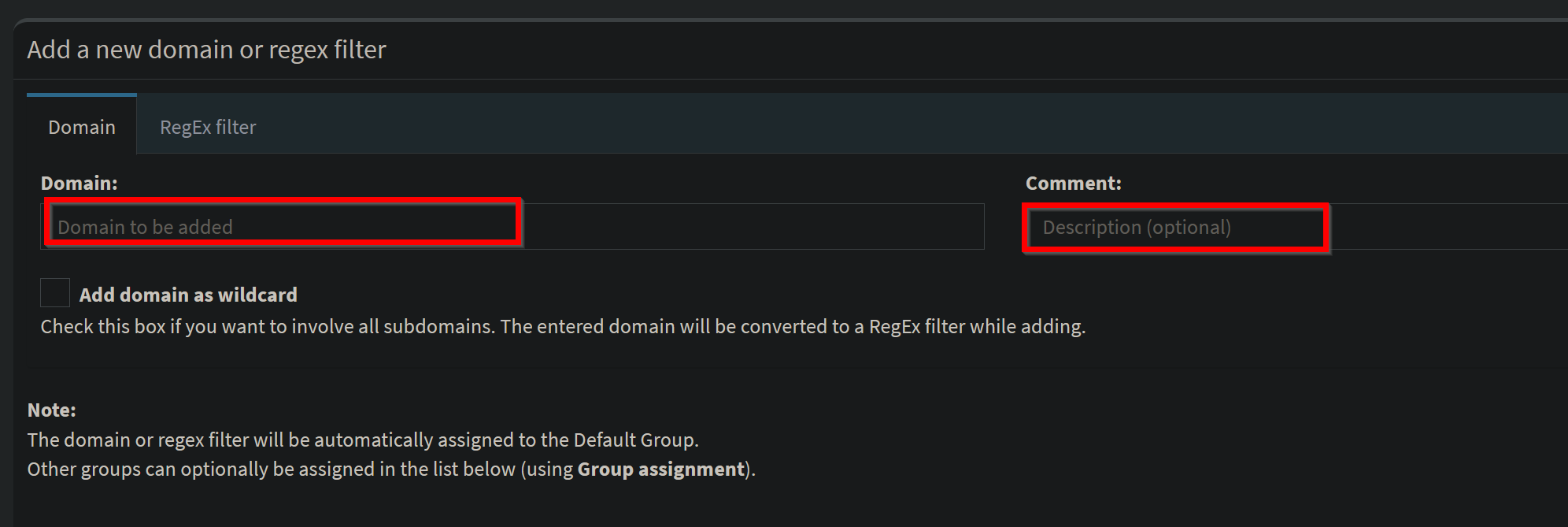Focus the 'Domain to be added' field
The width and height of the screenshot is (1568, 527).
[512, 227]
